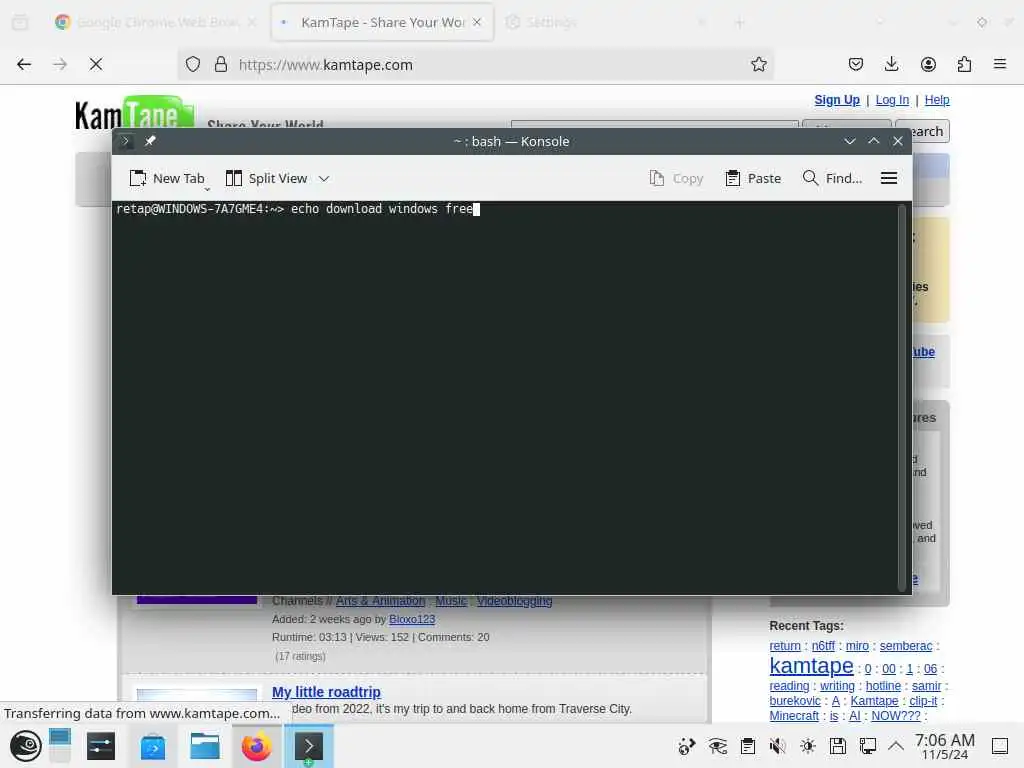Open Konsole hamburger menu

coord(889,178)
